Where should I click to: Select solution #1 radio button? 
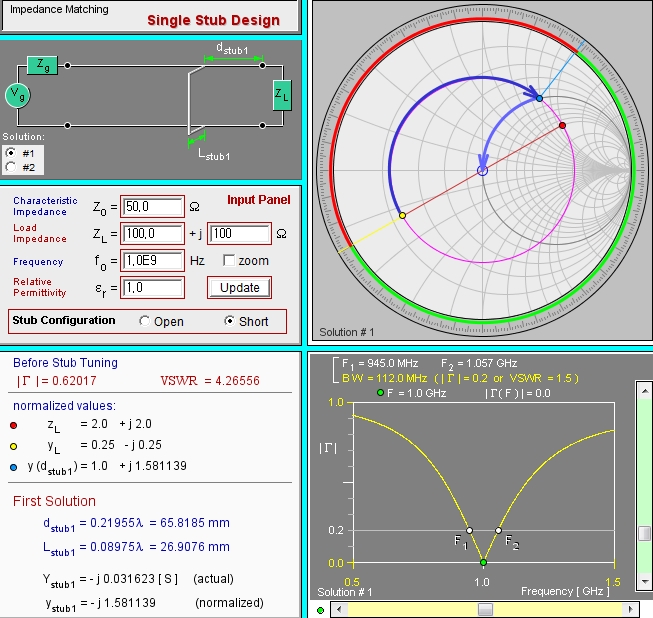(x=11, y=153)
